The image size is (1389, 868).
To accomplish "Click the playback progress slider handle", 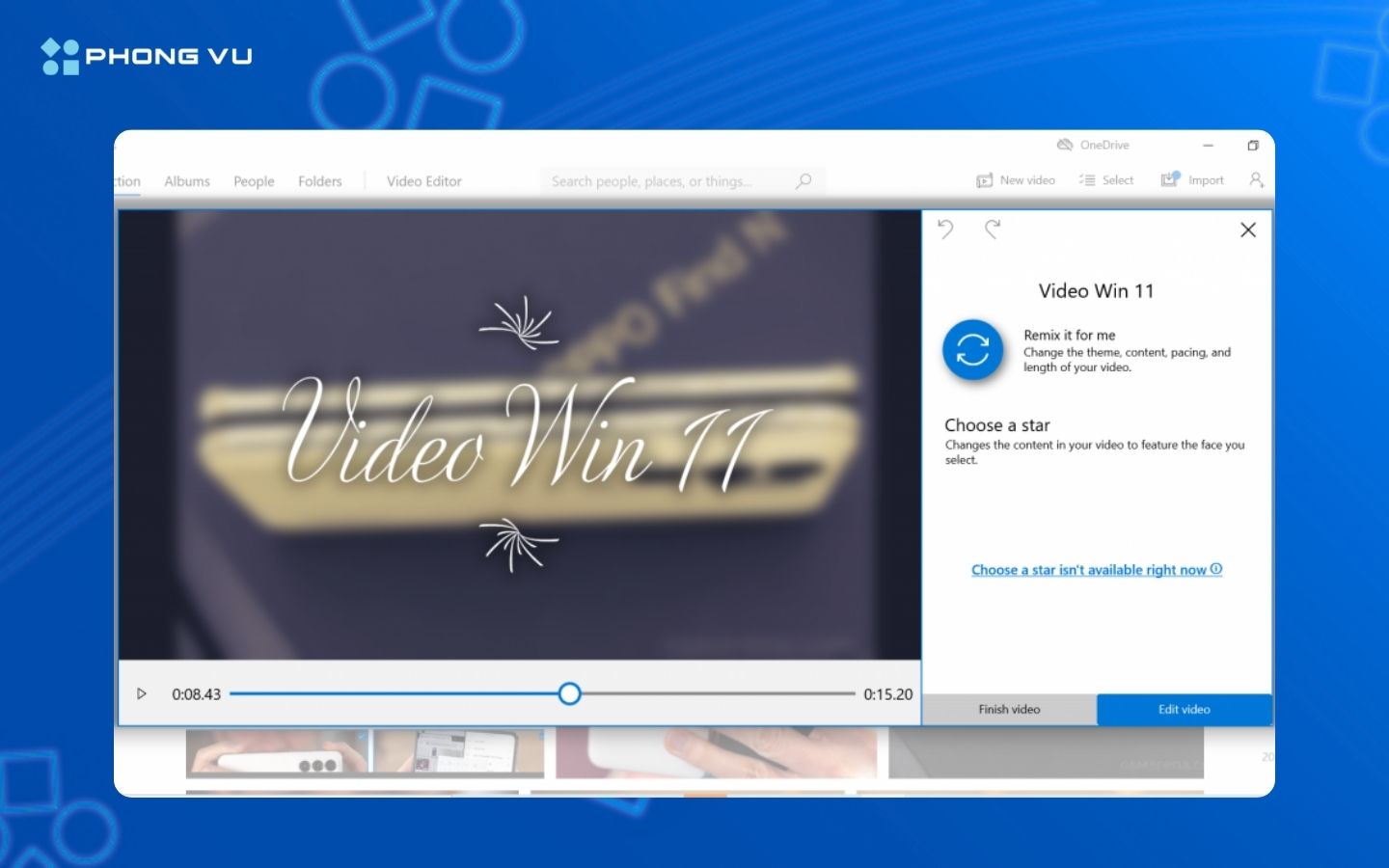I will (x=569, y=693).
